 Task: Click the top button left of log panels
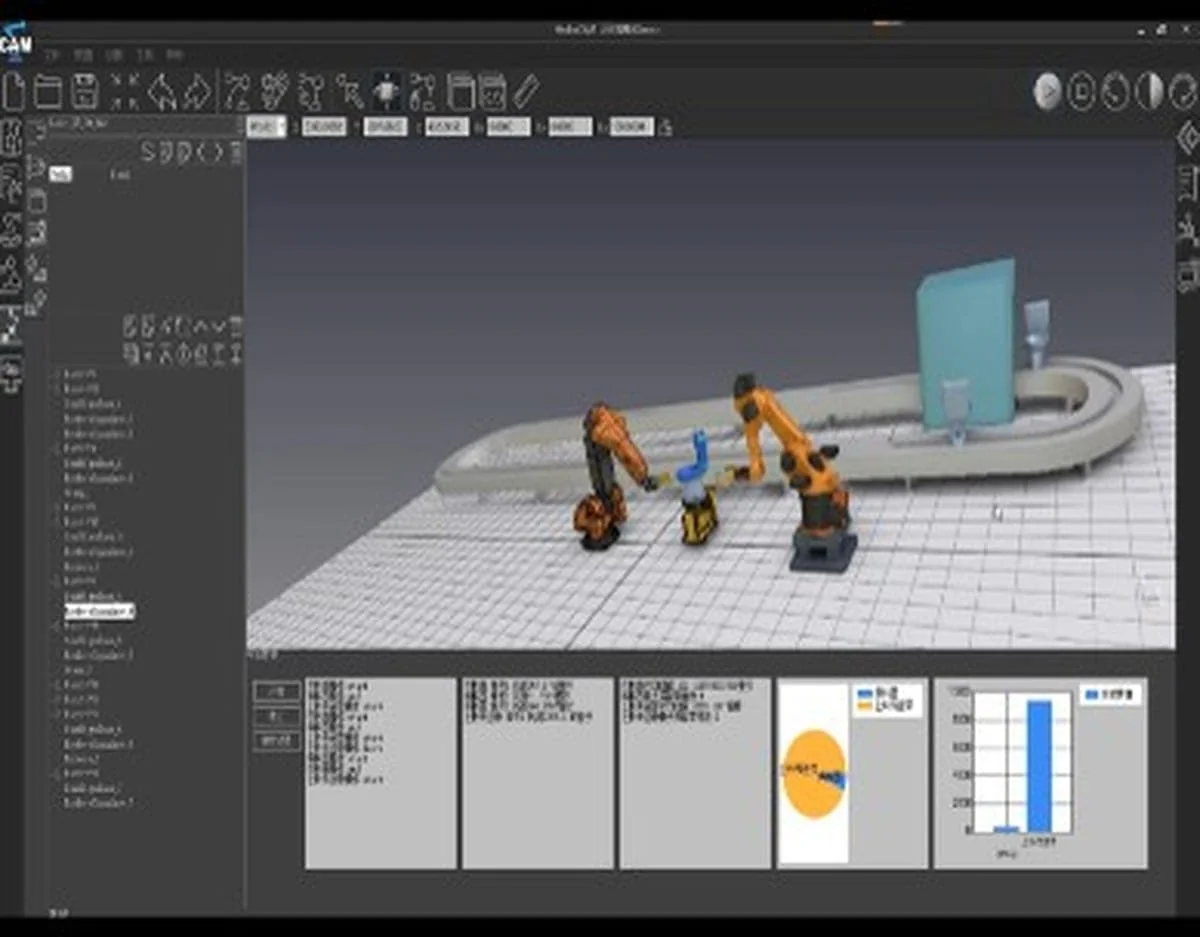pos(276,691)
